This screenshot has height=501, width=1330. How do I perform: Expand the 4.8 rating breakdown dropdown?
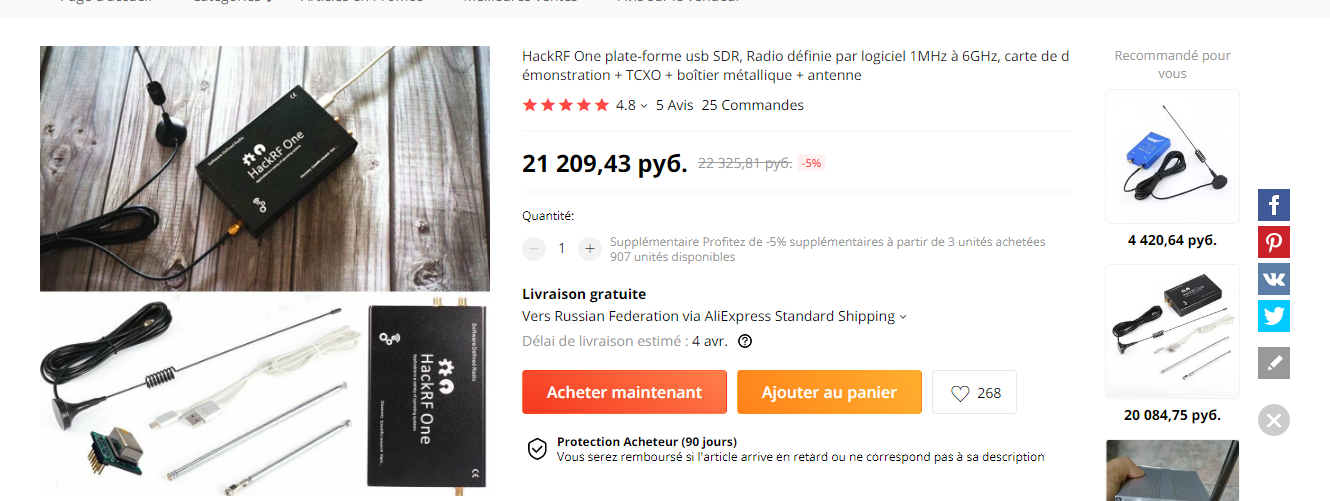coord(643,105)
